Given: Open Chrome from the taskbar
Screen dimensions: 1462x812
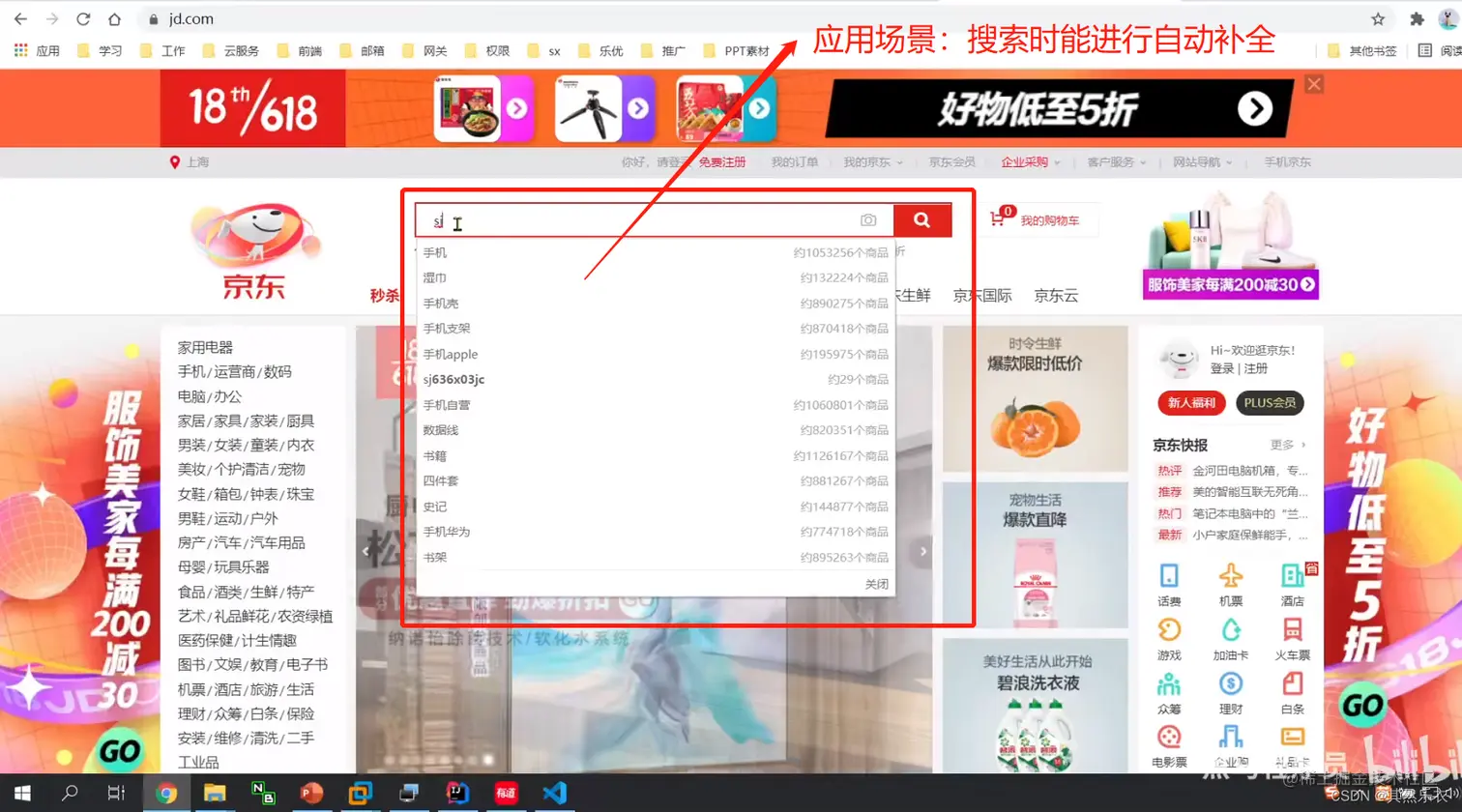Looking at the screenshot, I should (166, 793).
